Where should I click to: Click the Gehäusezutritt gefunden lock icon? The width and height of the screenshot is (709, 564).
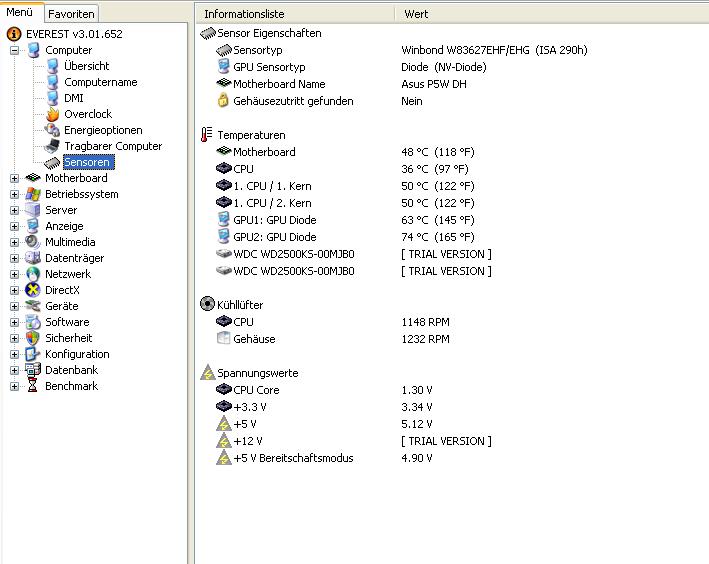click(223, 100)
